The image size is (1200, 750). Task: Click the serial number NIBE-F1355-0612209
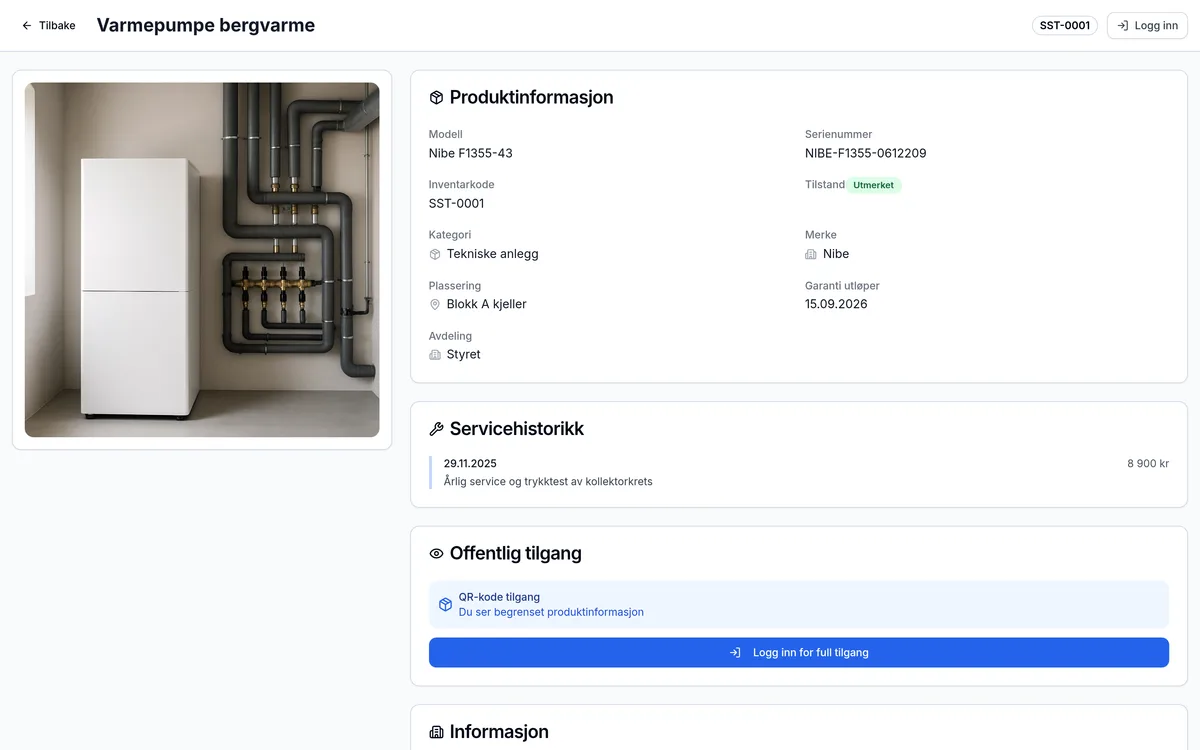coord(866,153)
